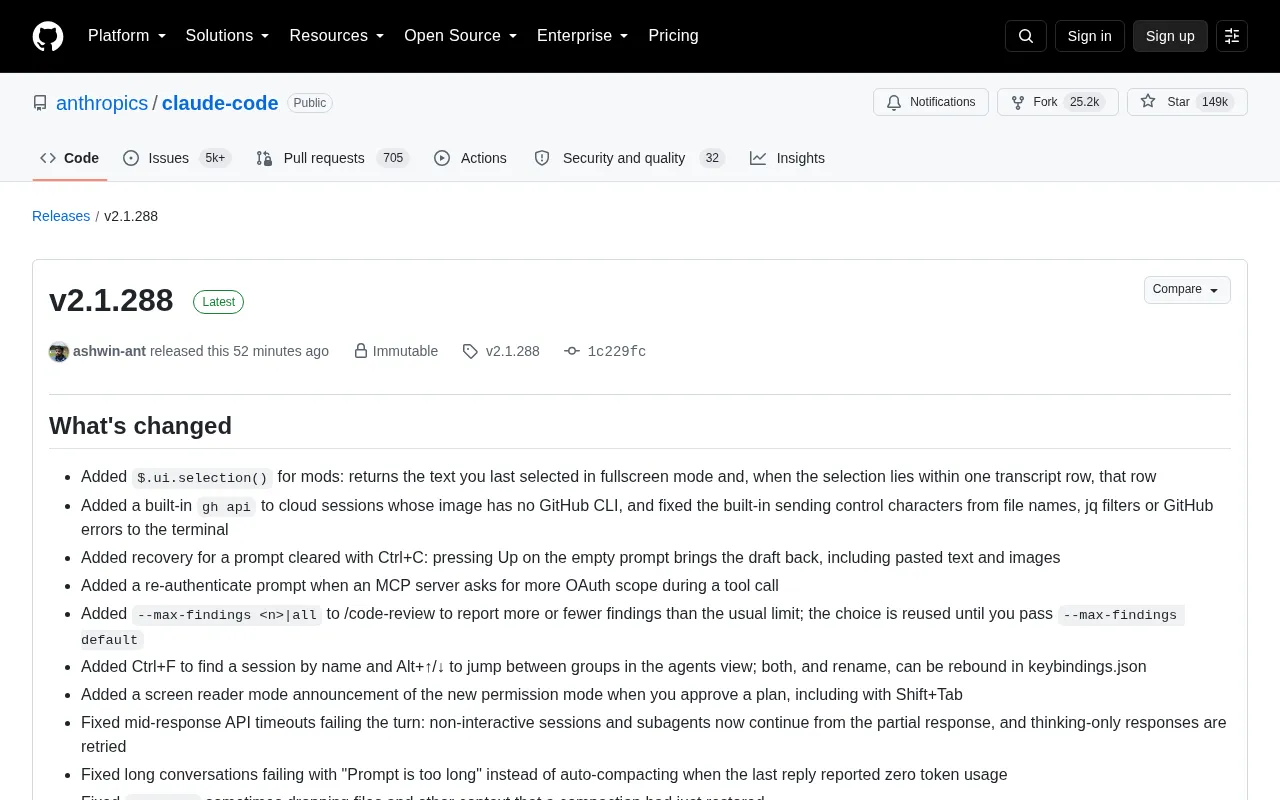Expand the Open Source menu
Screen dimensions: 1280x800
461,36
